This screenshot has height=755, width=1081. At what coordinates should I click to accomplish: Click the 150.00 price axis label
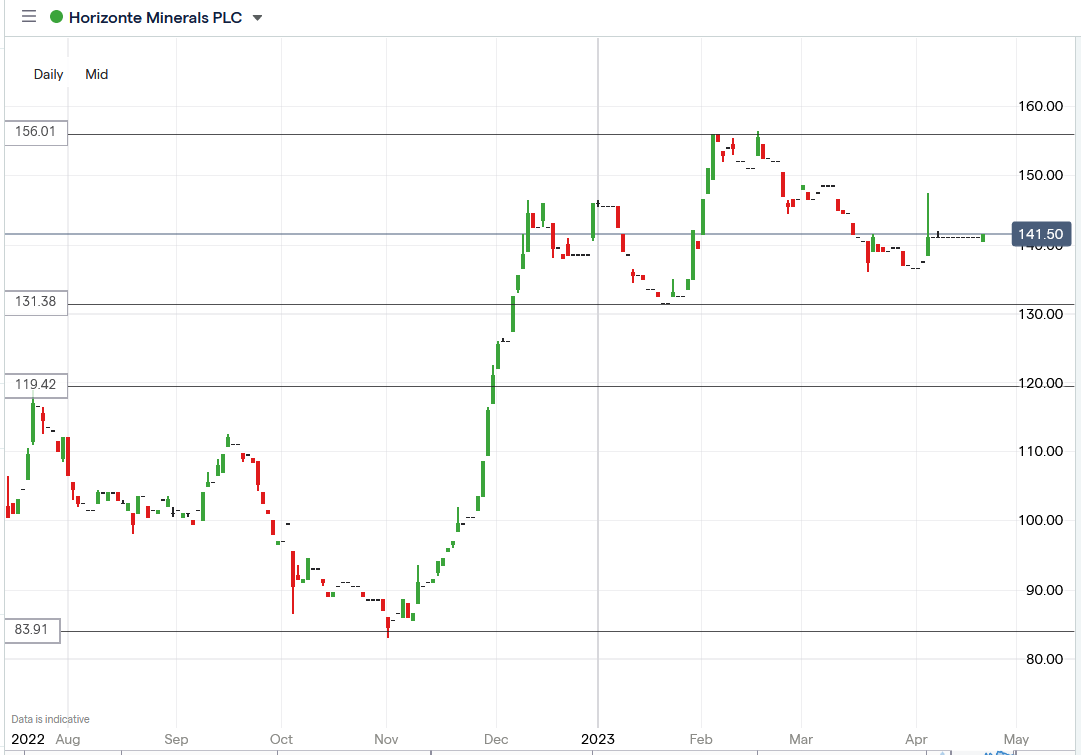point(1040,175)
